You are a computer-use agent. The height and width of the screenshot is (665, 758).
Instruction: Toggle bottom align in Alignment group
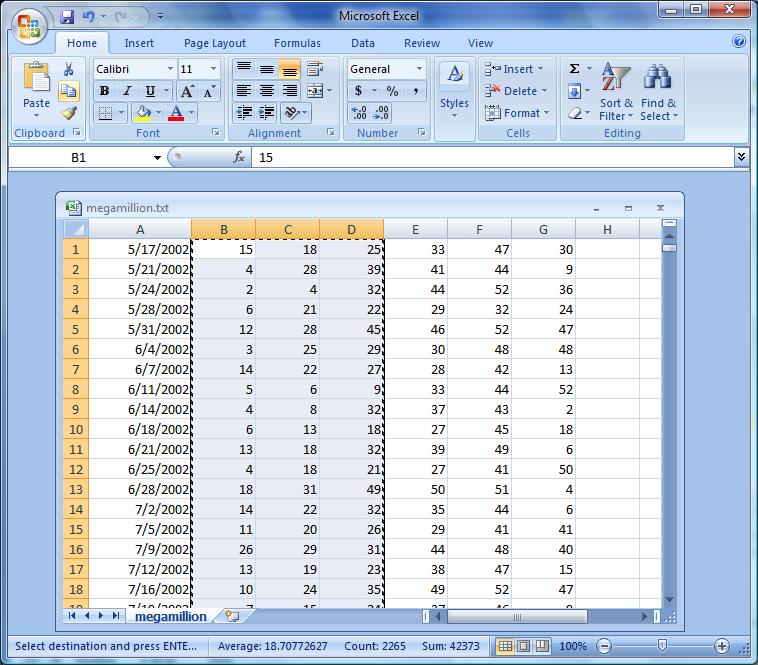pyautogui.click(x=290, y=69)
